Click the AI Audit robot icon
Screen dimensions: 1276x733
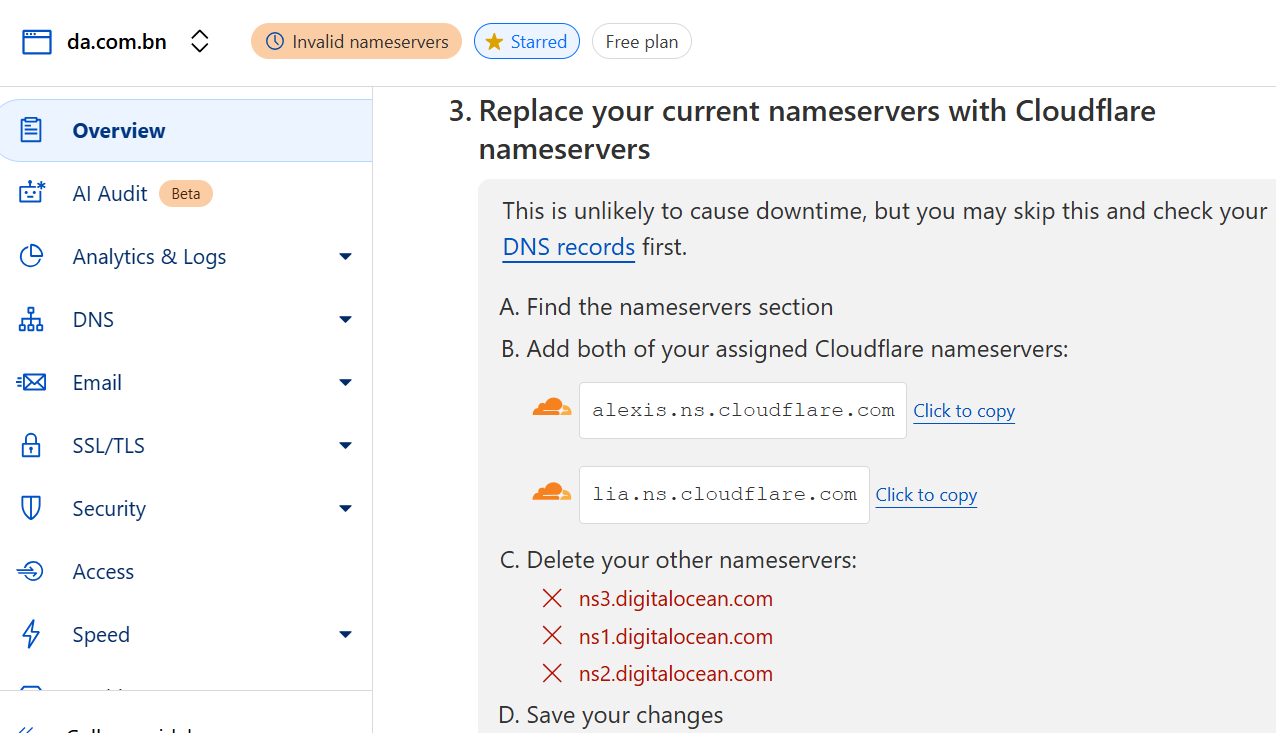pyautogui.click(x=32, y=193)
